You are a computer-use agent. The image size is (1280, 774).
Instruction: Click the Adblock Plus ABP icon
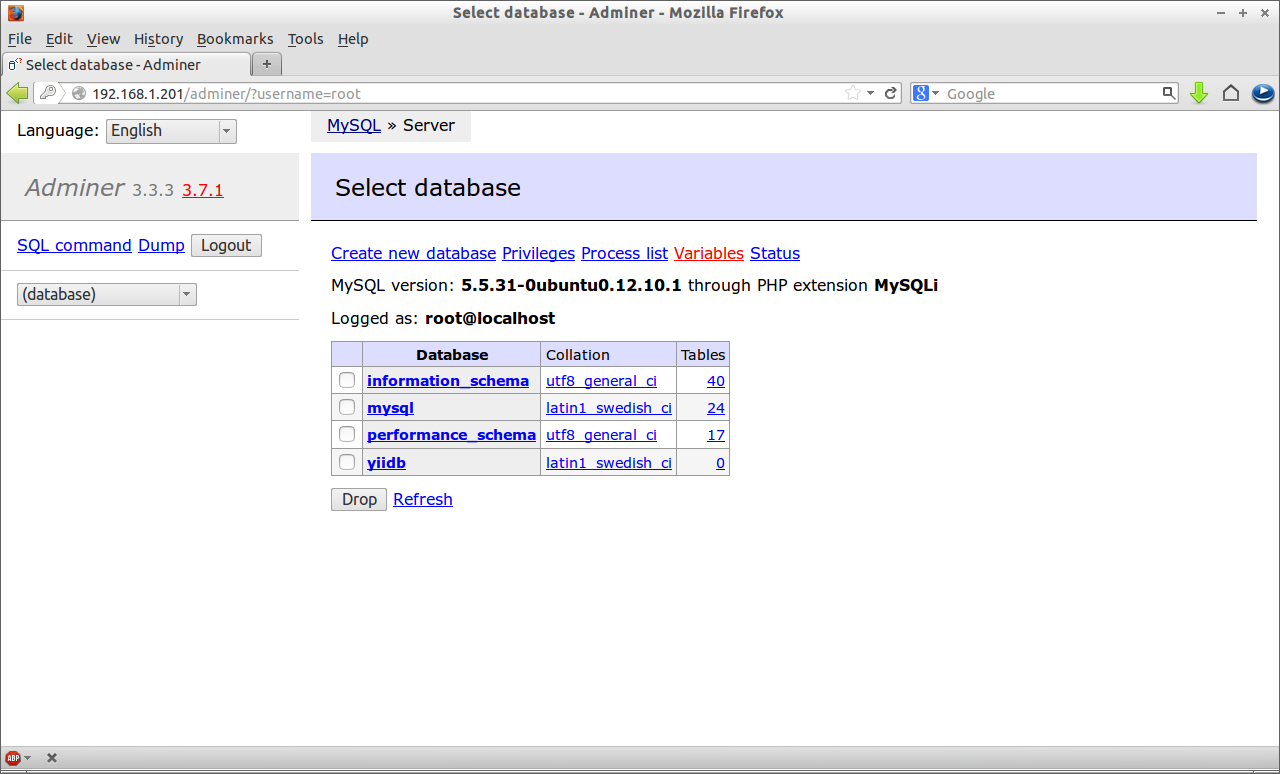coord(13,758)
